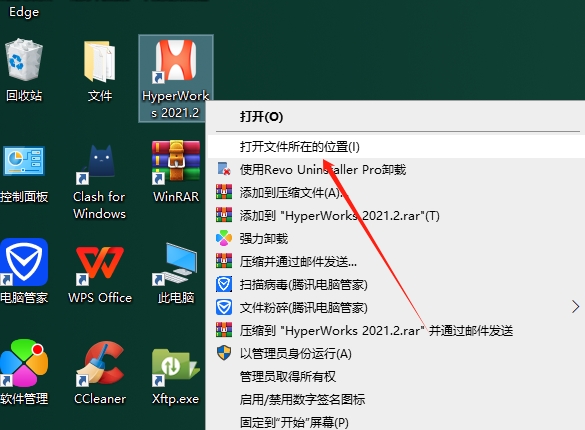585x430 pixels.
Task: Select the WPS Office desktop shortcut
Action: point(100,274)
